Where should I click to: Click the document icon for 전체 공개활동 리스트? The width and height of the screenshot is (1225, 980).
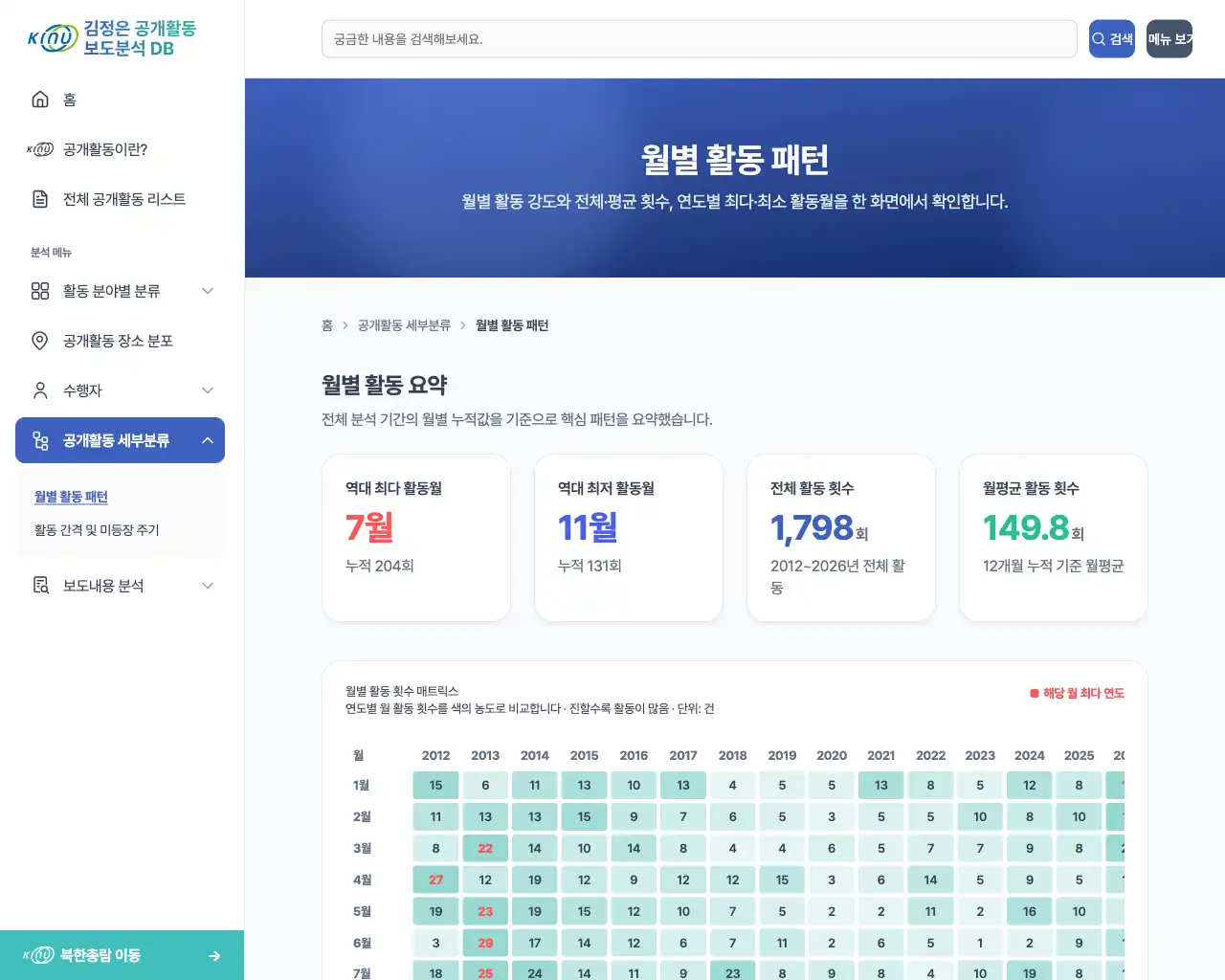click(40, 199)
